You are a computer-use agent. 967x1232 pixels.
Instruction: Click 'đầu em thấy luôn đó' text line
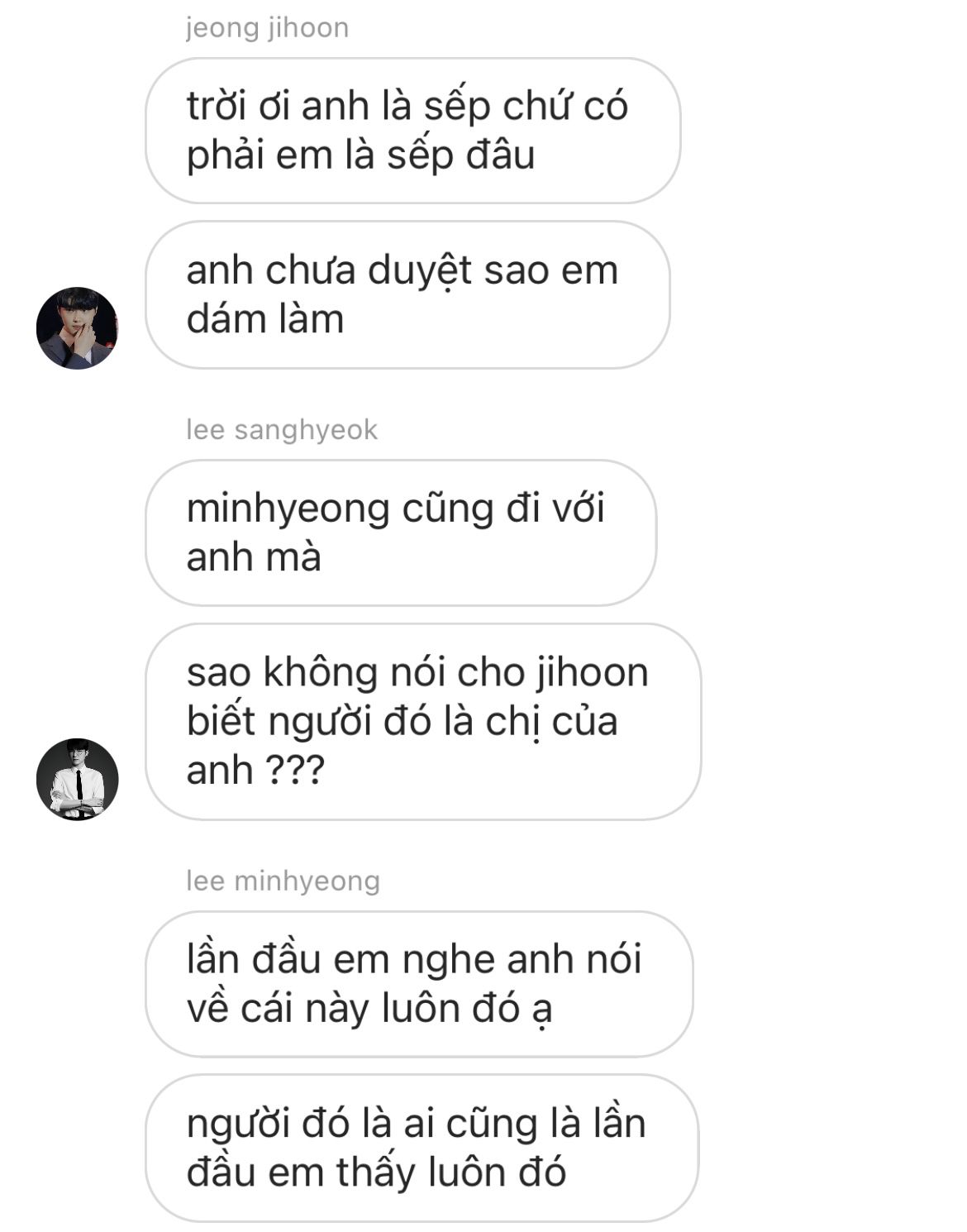coord(376,1172)
